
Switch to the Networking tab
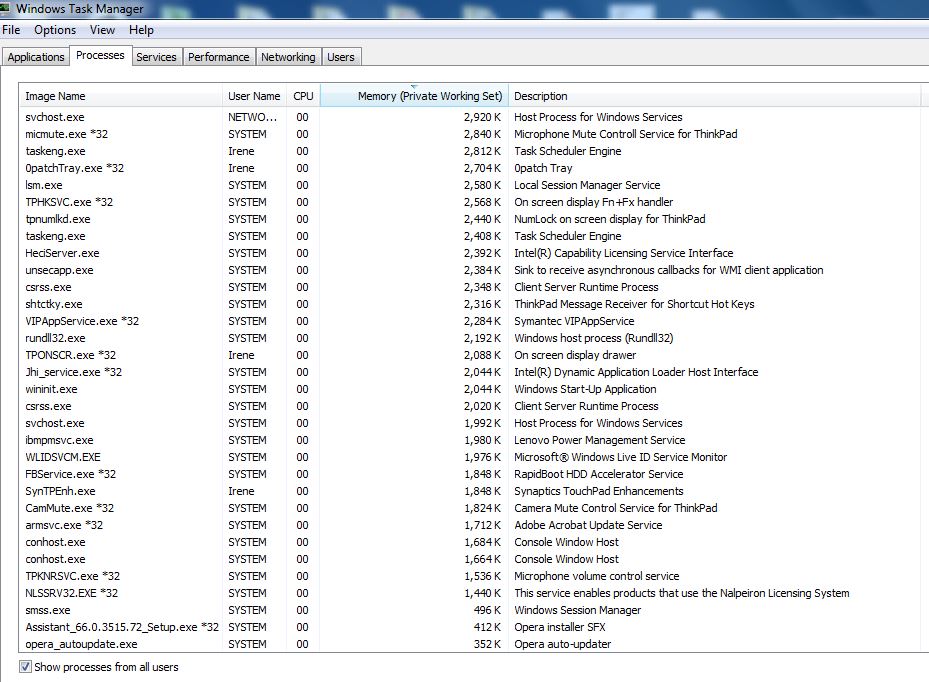288,57
